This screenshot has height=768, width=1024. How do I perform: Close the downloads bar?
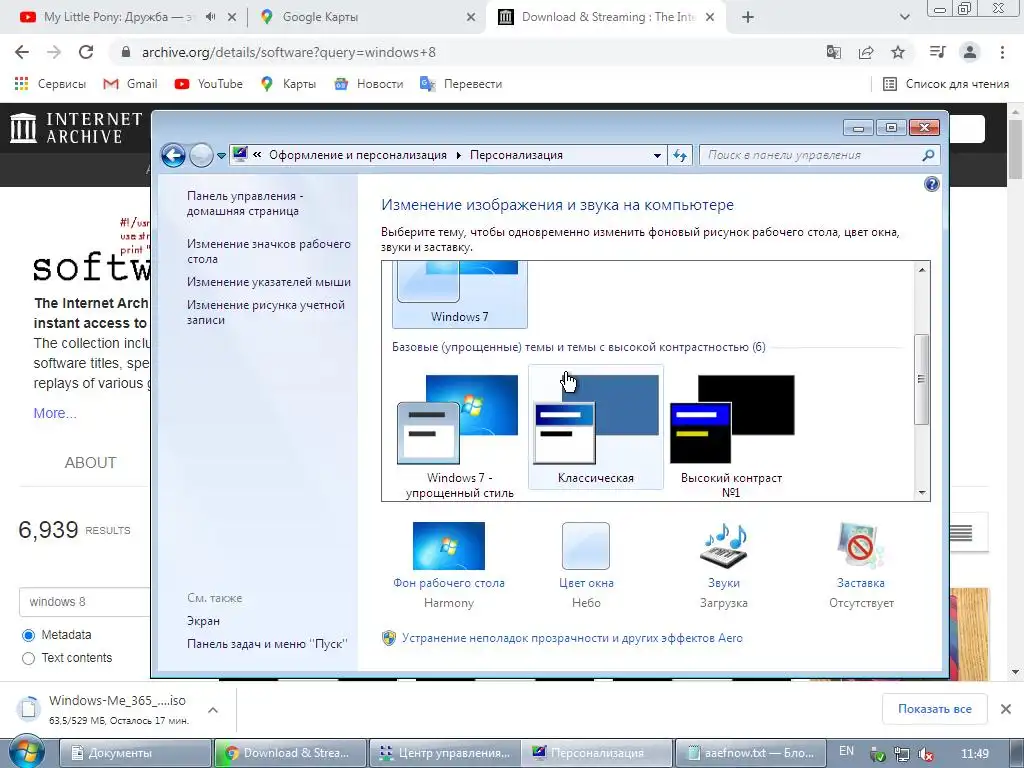[x=1006, y=709]
